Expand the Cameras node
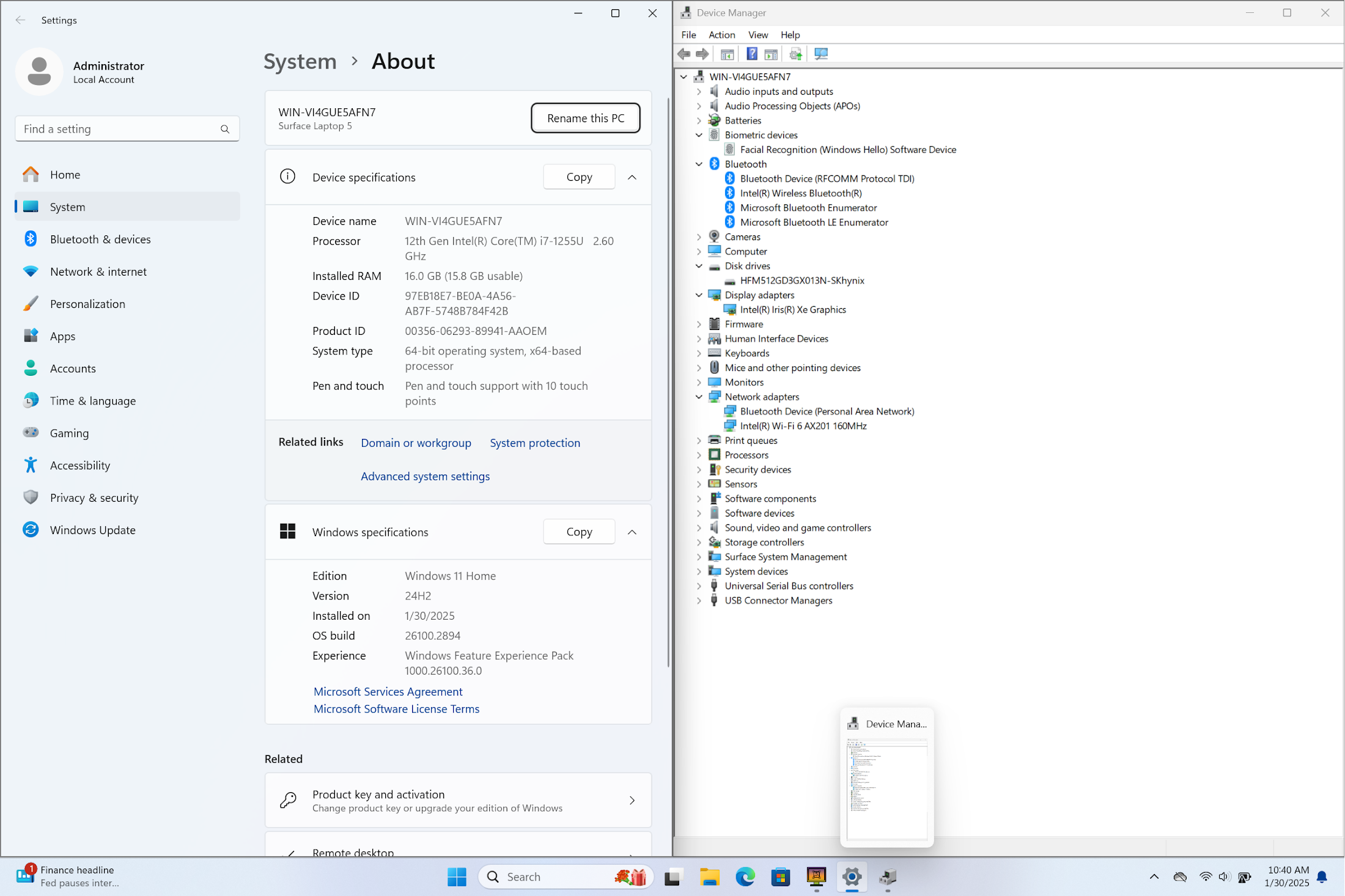This screenshot has width=1345, height=896. point(699,237)
